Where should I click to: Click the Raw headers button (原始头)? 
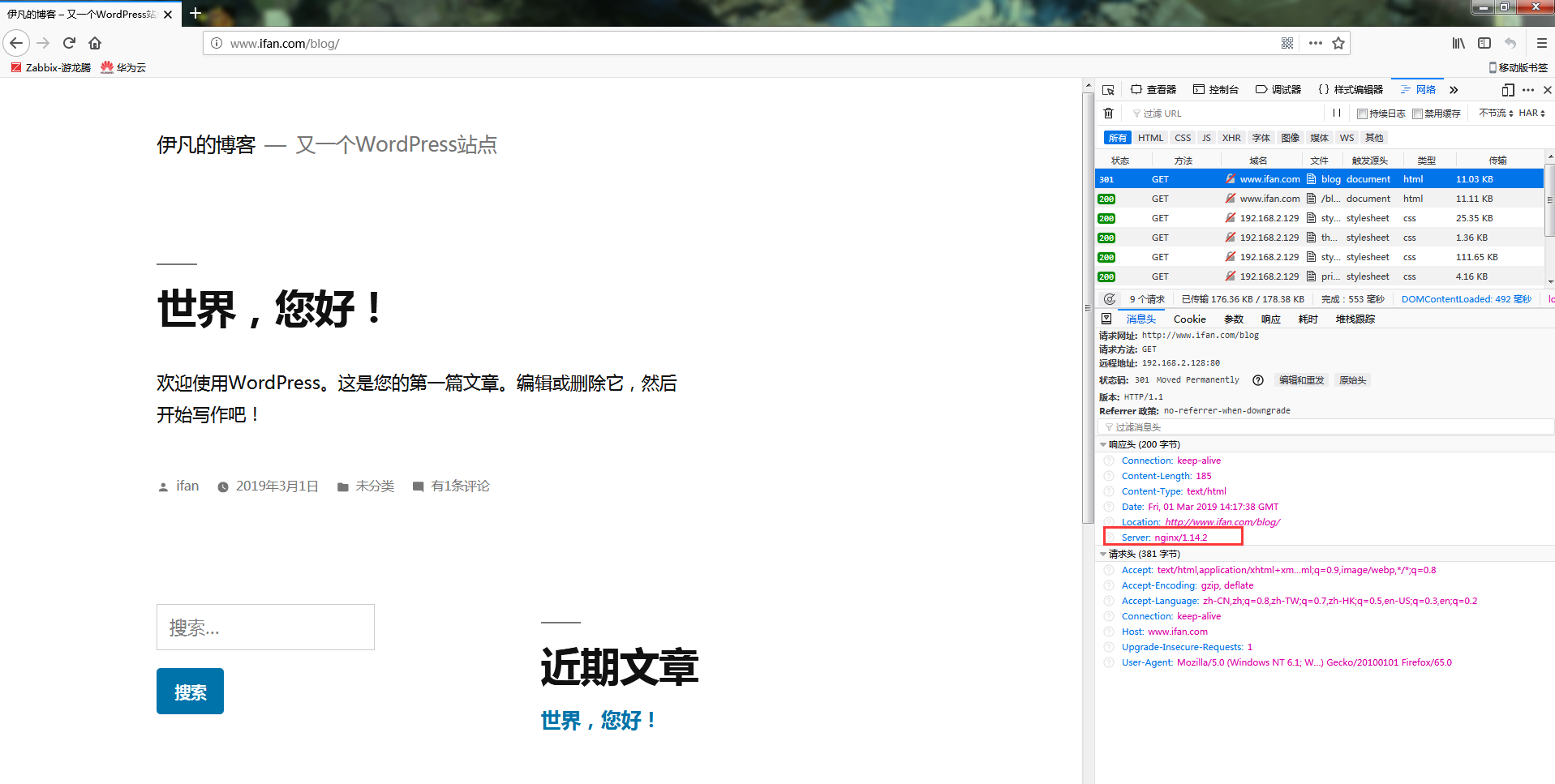click(x=1352, y=380)
